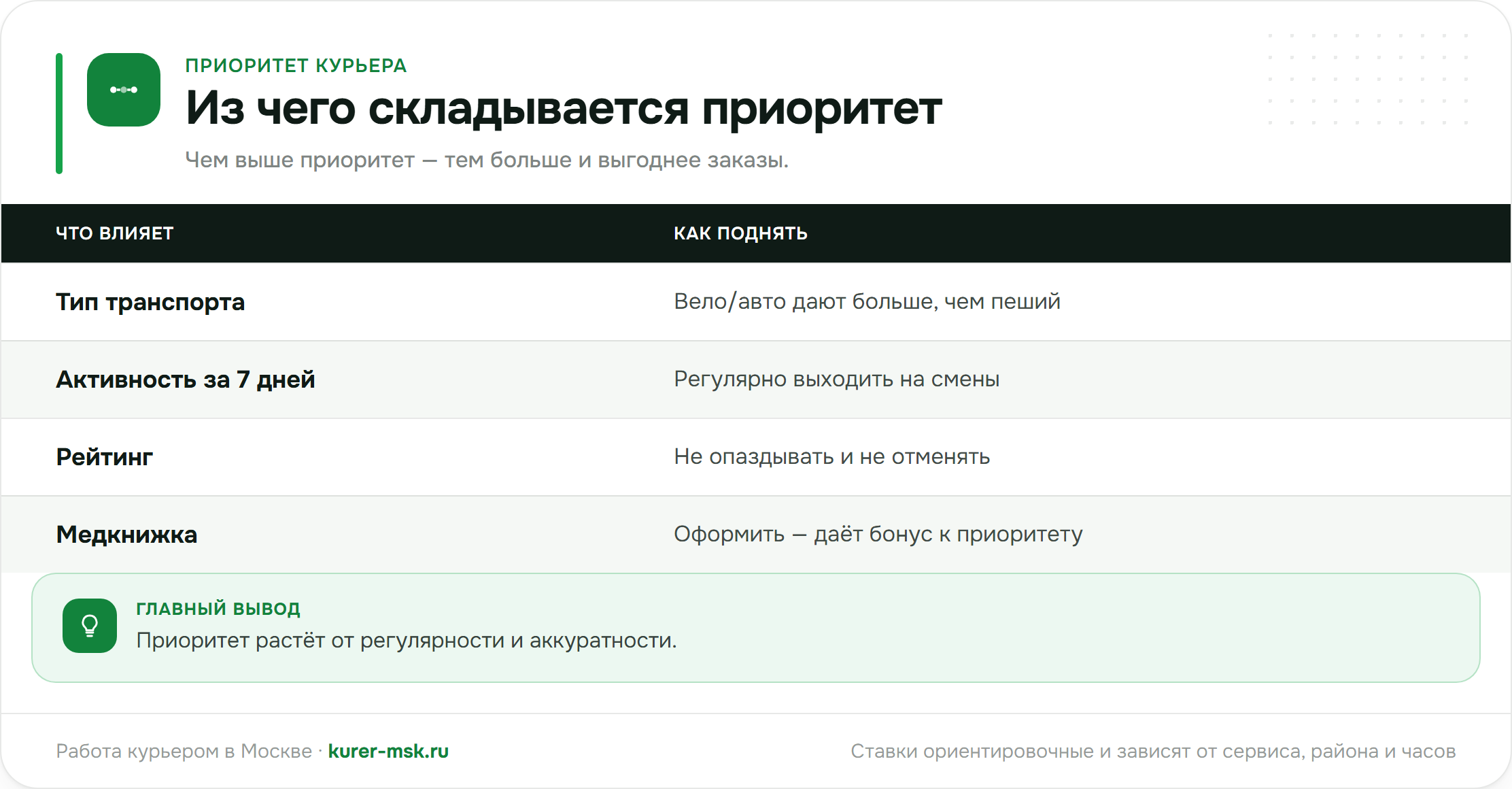
Task: Select the 'Тип транспорта' cell
Action: [150, 302]
